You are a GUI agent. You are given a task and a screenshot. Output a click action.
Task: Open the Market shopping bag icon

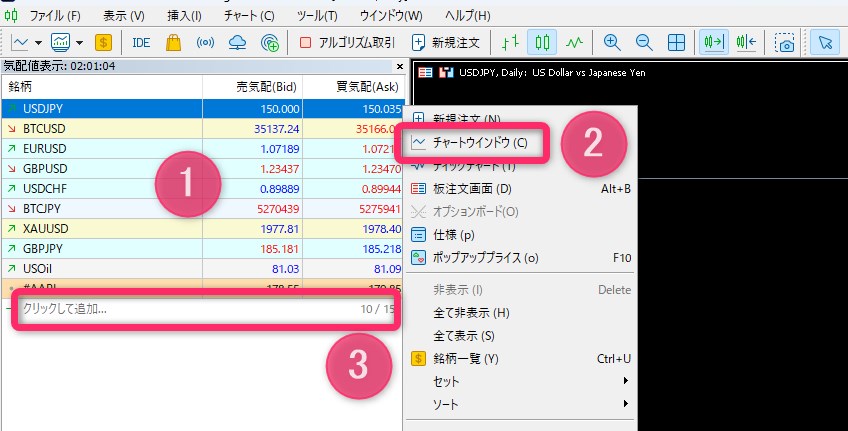click(x=173, y=42)
